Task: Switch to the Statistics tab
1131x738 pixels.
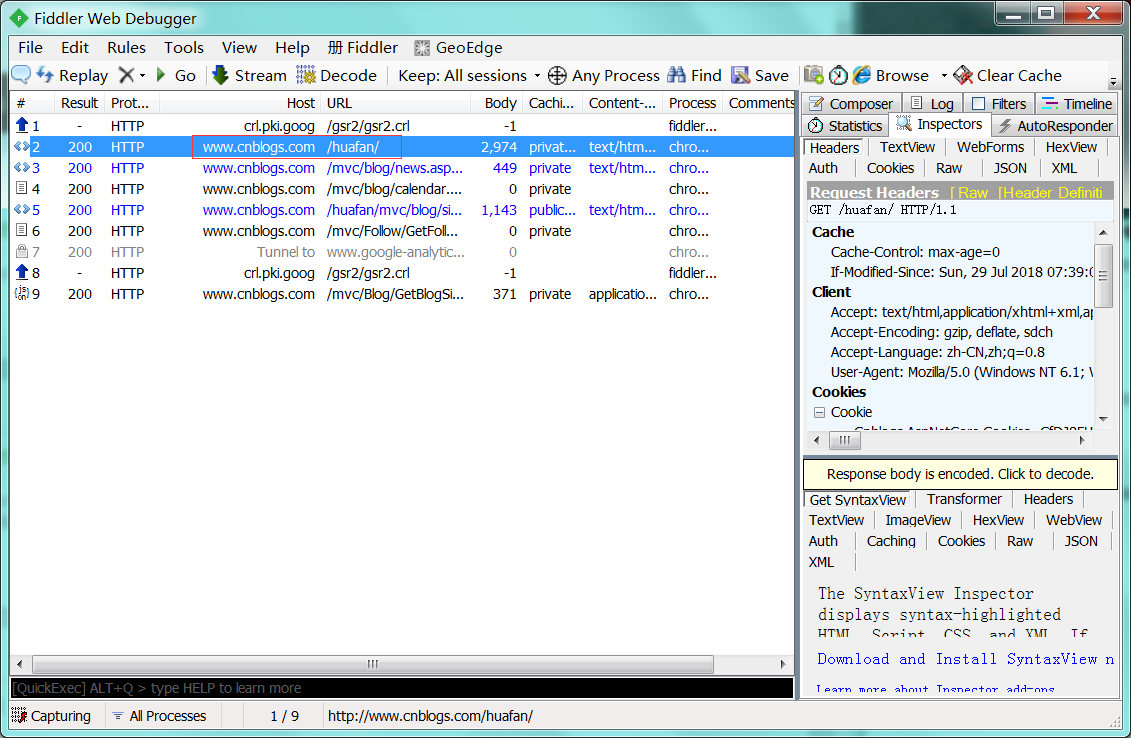Action: coord(845,126)
